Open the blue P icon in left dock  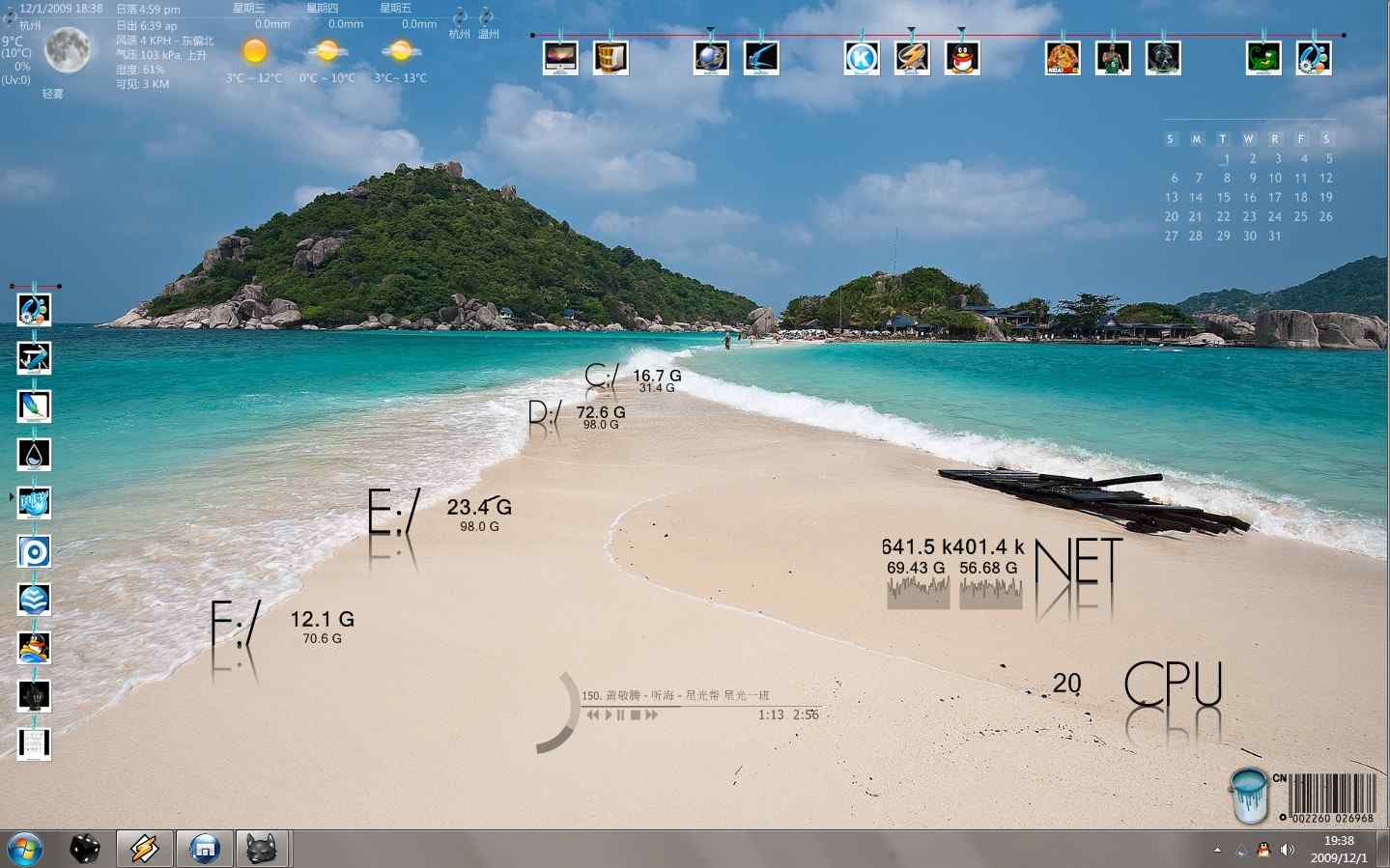(x=34, y=550)
